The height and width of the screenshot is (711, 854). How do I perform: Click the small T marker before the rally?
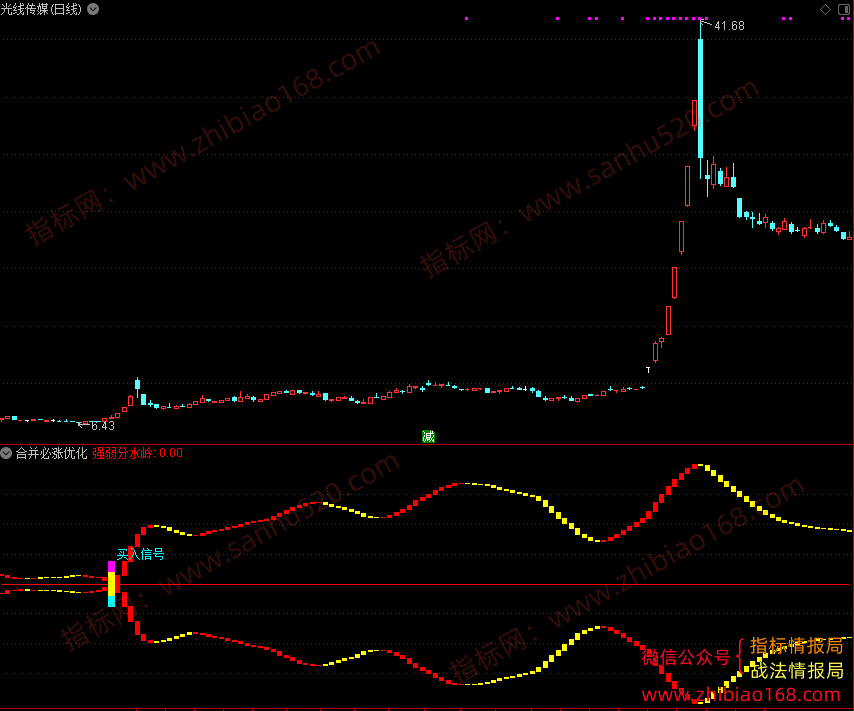648,370
